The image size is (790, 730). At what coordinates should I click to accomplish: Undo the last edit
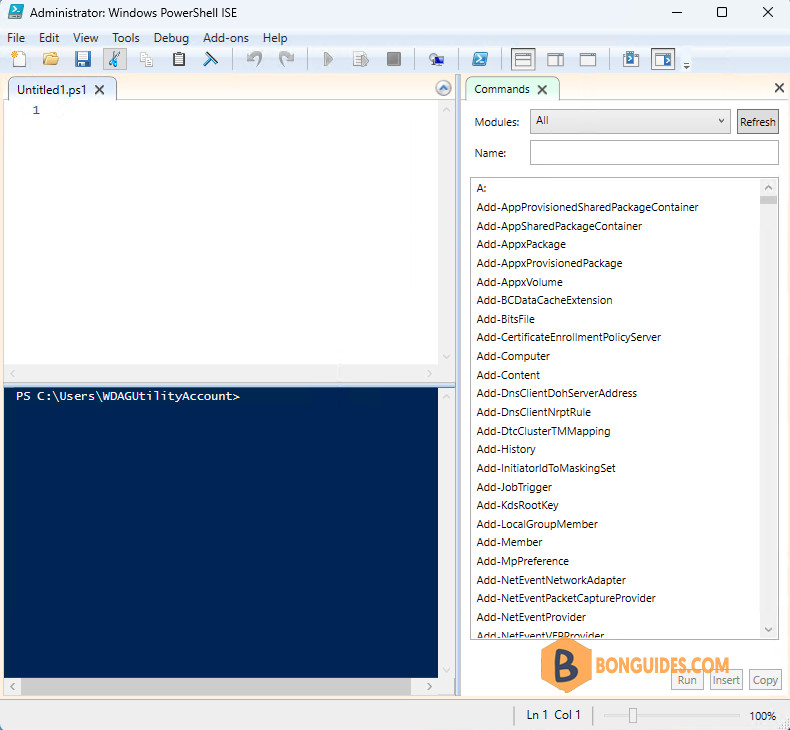254,59
